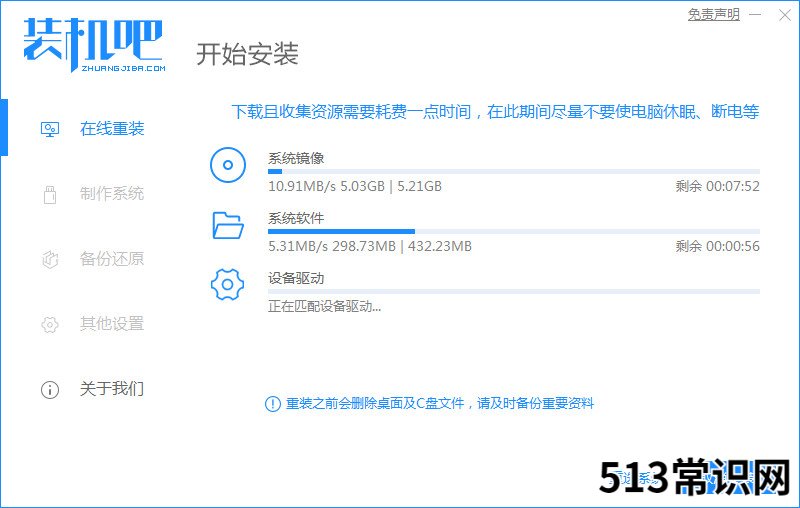This screenshot has width=800, height=508.
Task: Click the 系统软件 label
Action: tap(296, 219)
